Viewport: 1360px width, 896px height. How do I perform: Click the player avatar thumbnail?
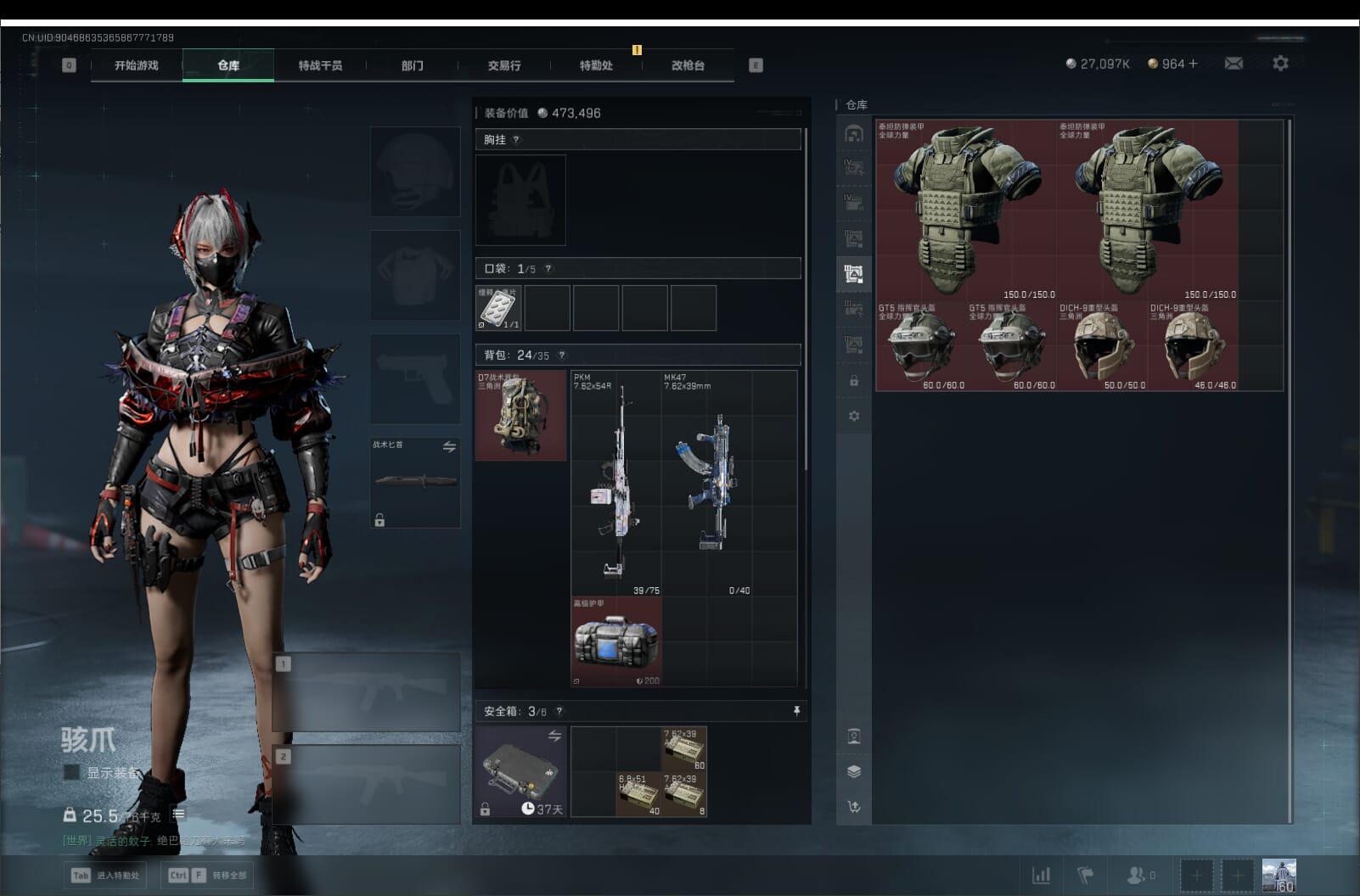click(1279, 875)
